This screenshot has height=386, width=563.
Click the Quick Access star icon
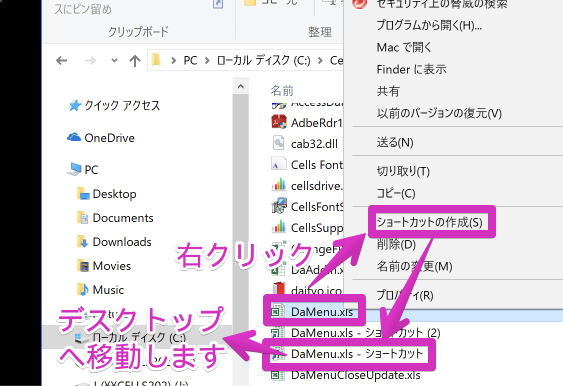pos(75,105)
